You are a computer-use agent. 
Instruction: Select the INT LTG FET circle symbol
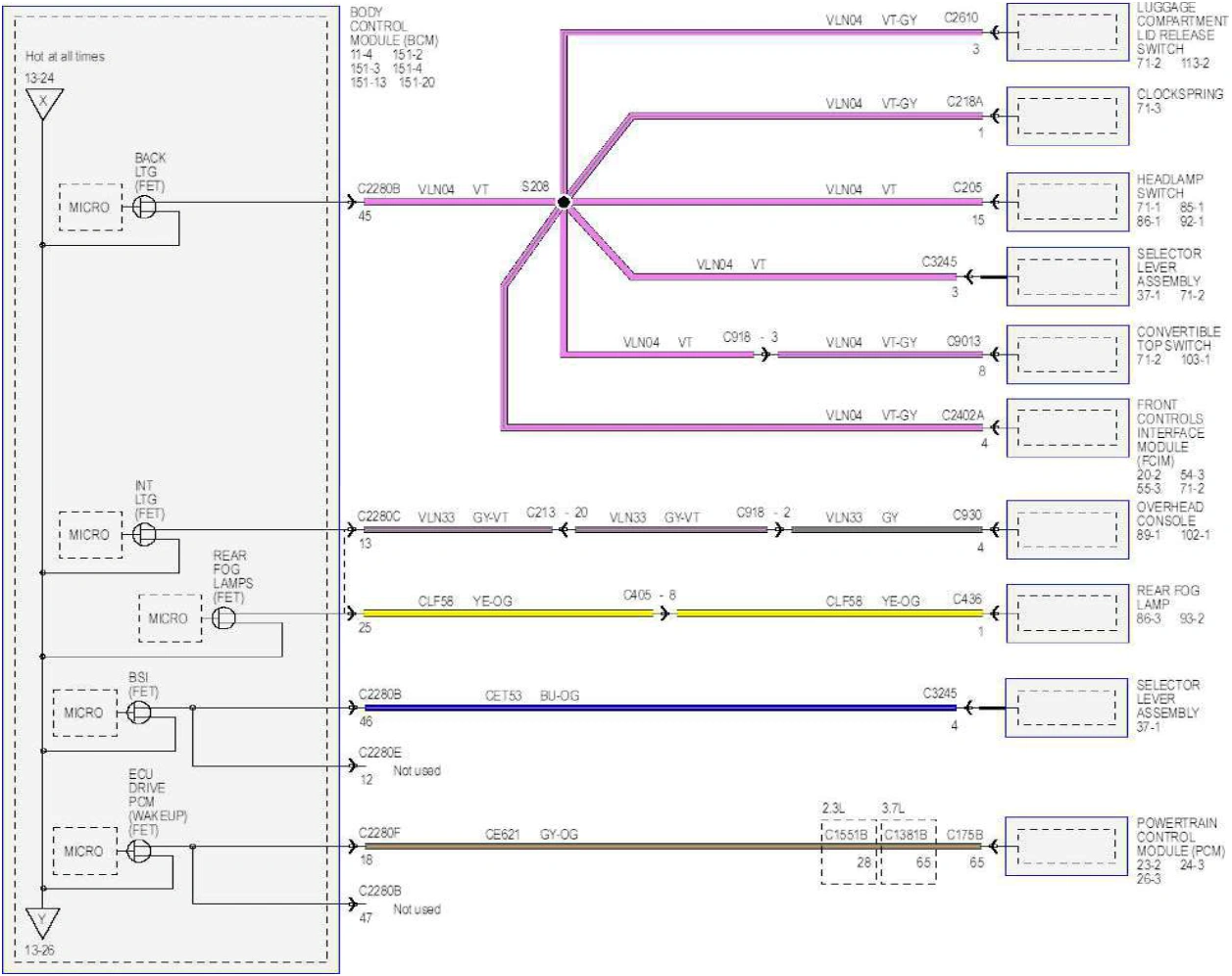click(x=144, y=534)
